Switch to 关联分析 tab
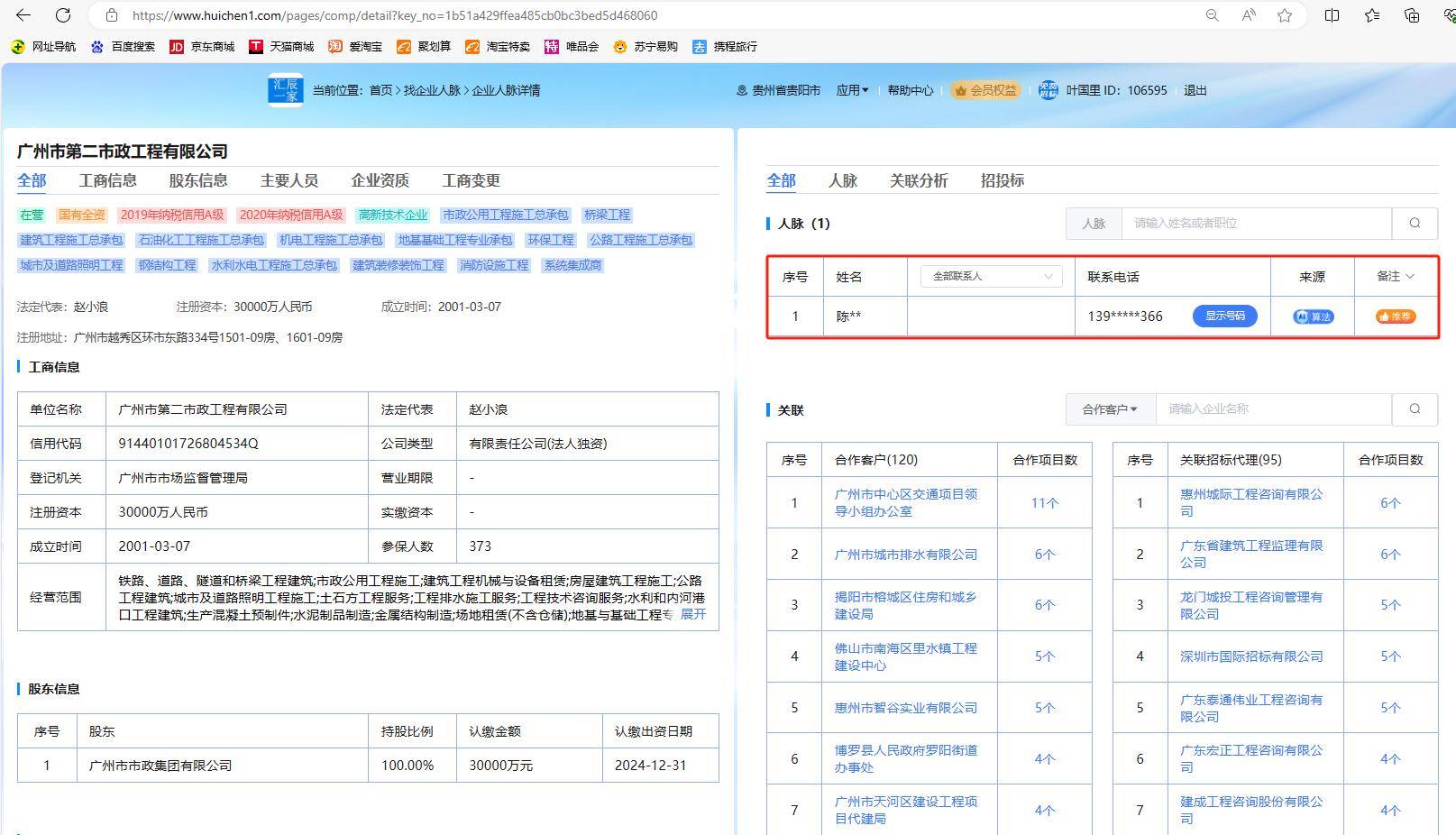The height and width of the screenshot is (835, 1456). (919, 180)
